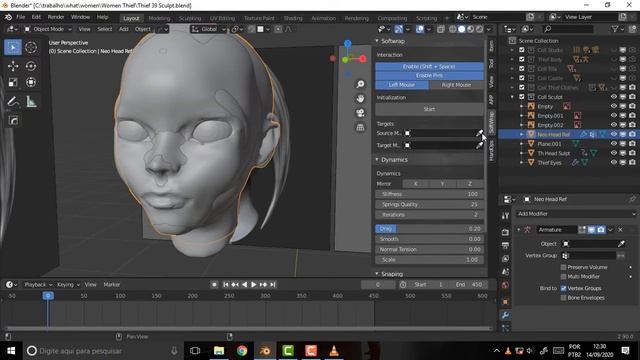The height and width of the screenshot is (360, 640).
Task: Click the Stiffness slider
Action: click(429, 194)
